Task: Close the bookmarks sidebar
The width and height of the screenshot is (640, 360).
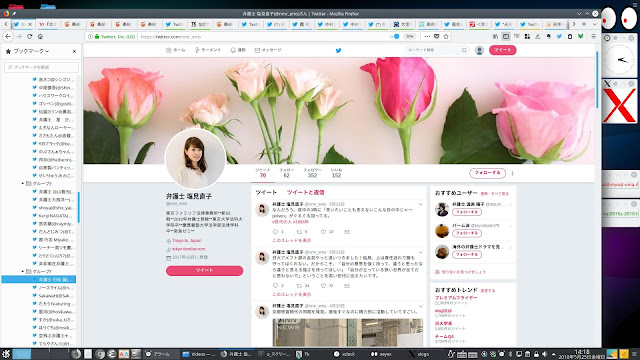Action: [x=74, y=51]
